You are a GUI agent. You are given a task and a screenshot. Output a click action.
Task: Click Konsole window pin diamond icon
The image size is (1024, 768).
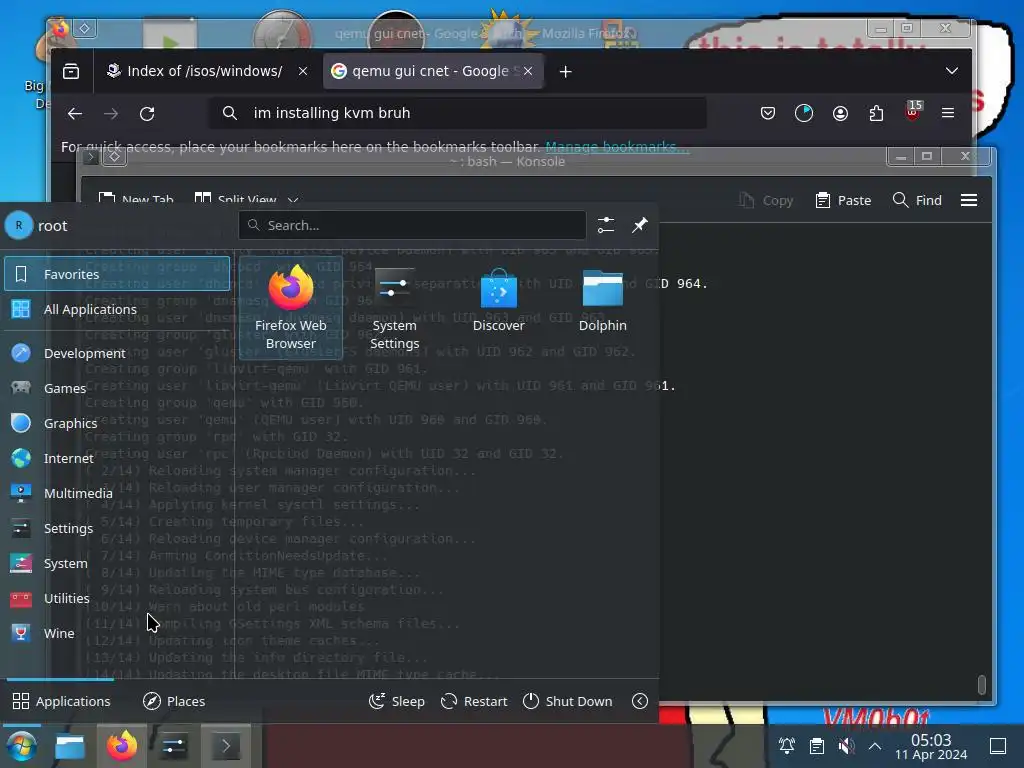(x=114, y=157)
